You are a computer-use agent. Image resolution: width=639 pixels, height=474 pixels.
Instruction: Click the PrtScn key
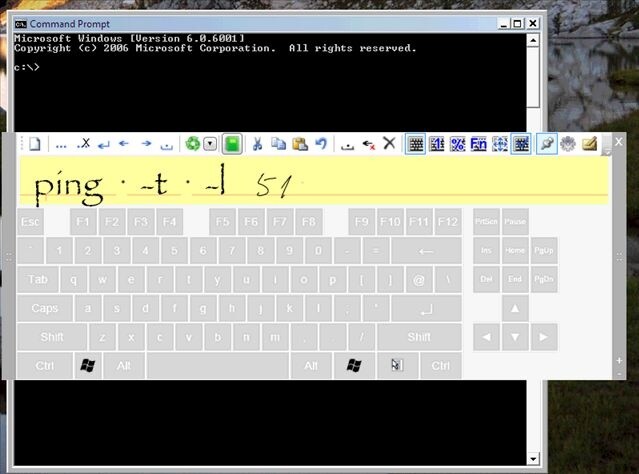(x=486, y=222)
